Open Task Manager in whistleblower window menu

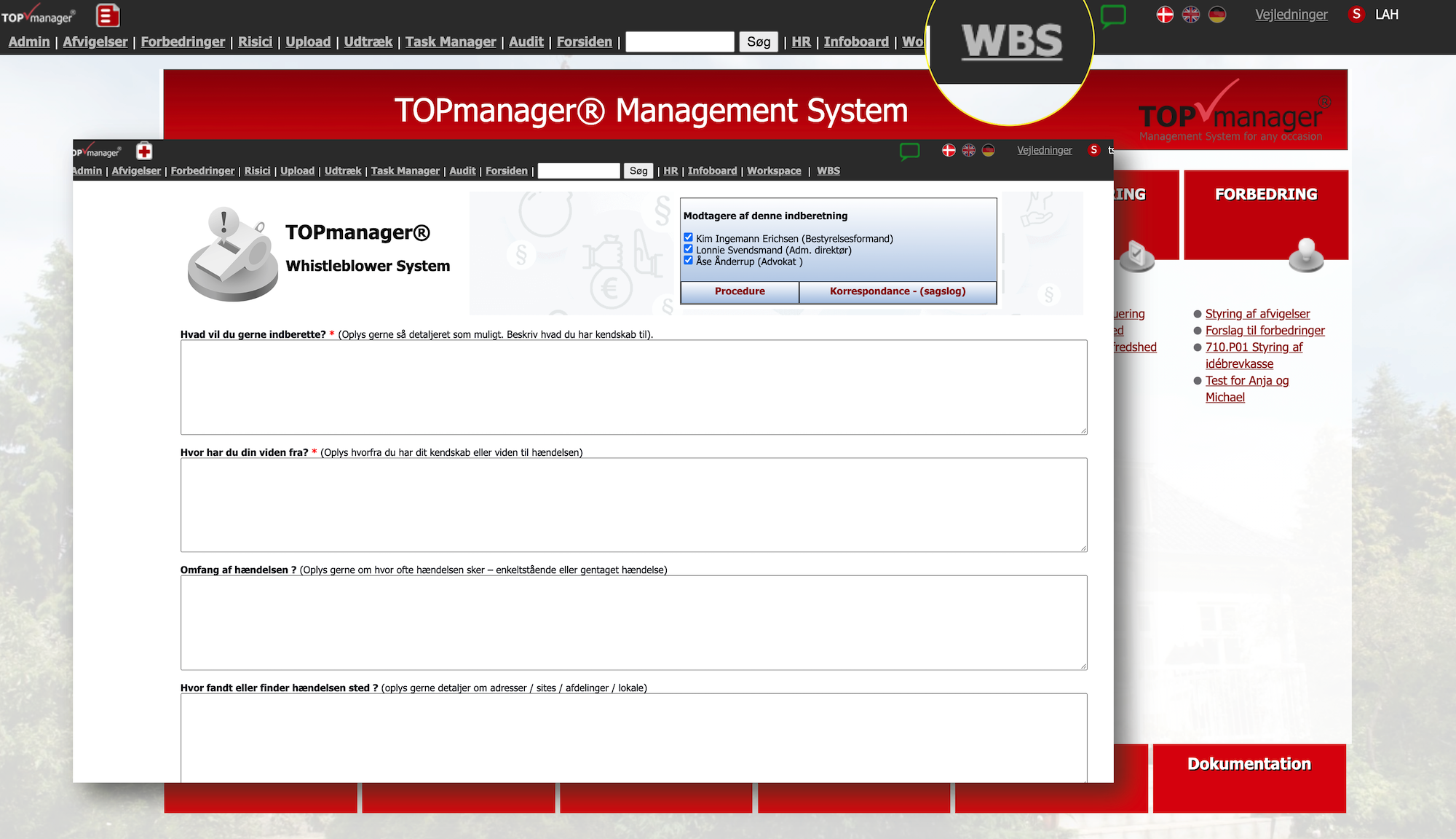point(405,170)
